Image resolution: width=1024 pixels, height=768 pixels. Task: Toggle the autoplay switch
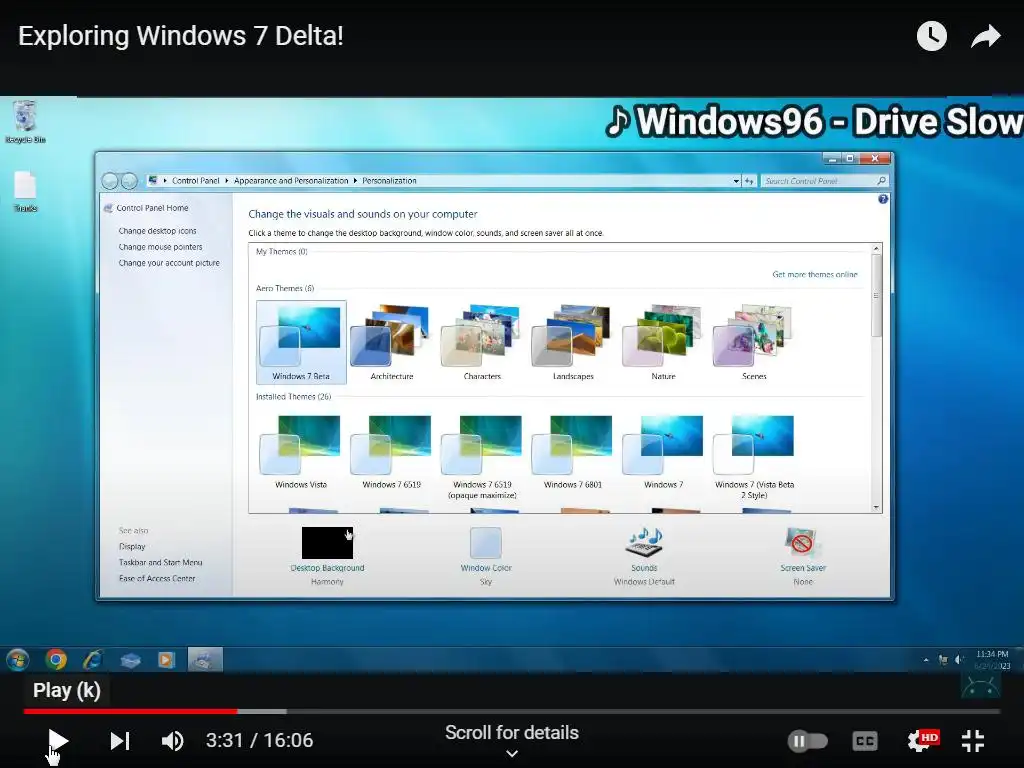(808, 741)
